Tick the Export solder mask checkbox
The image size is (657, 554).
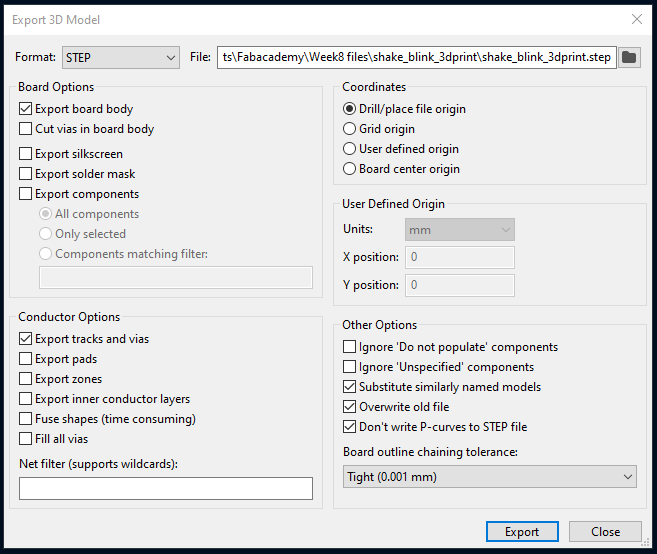(26, 174)
